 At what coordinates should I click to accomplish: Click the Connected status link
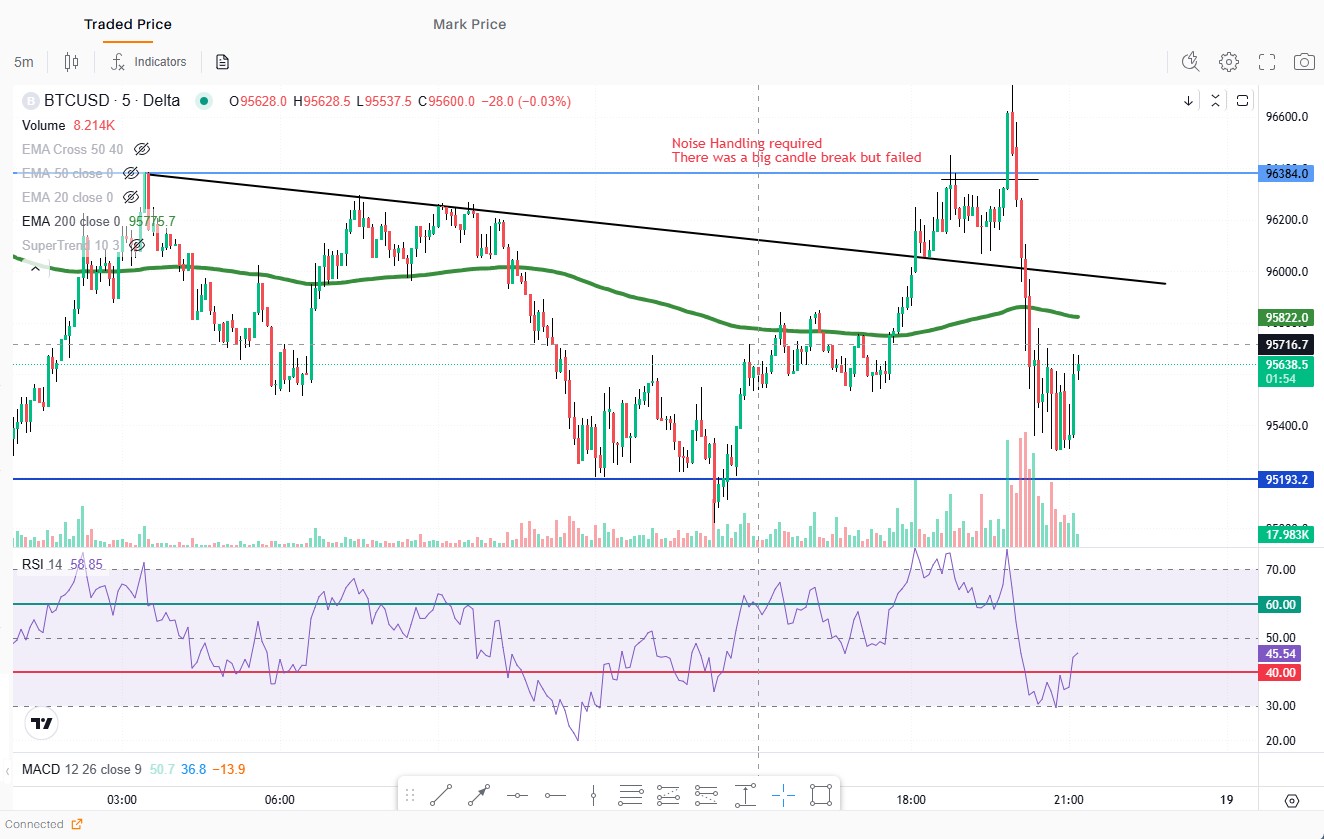[x=42, y=824]
